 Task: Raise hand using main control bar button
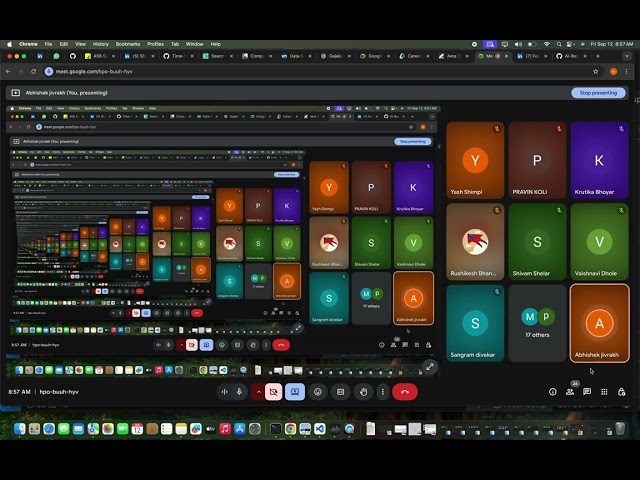(363, 392)
